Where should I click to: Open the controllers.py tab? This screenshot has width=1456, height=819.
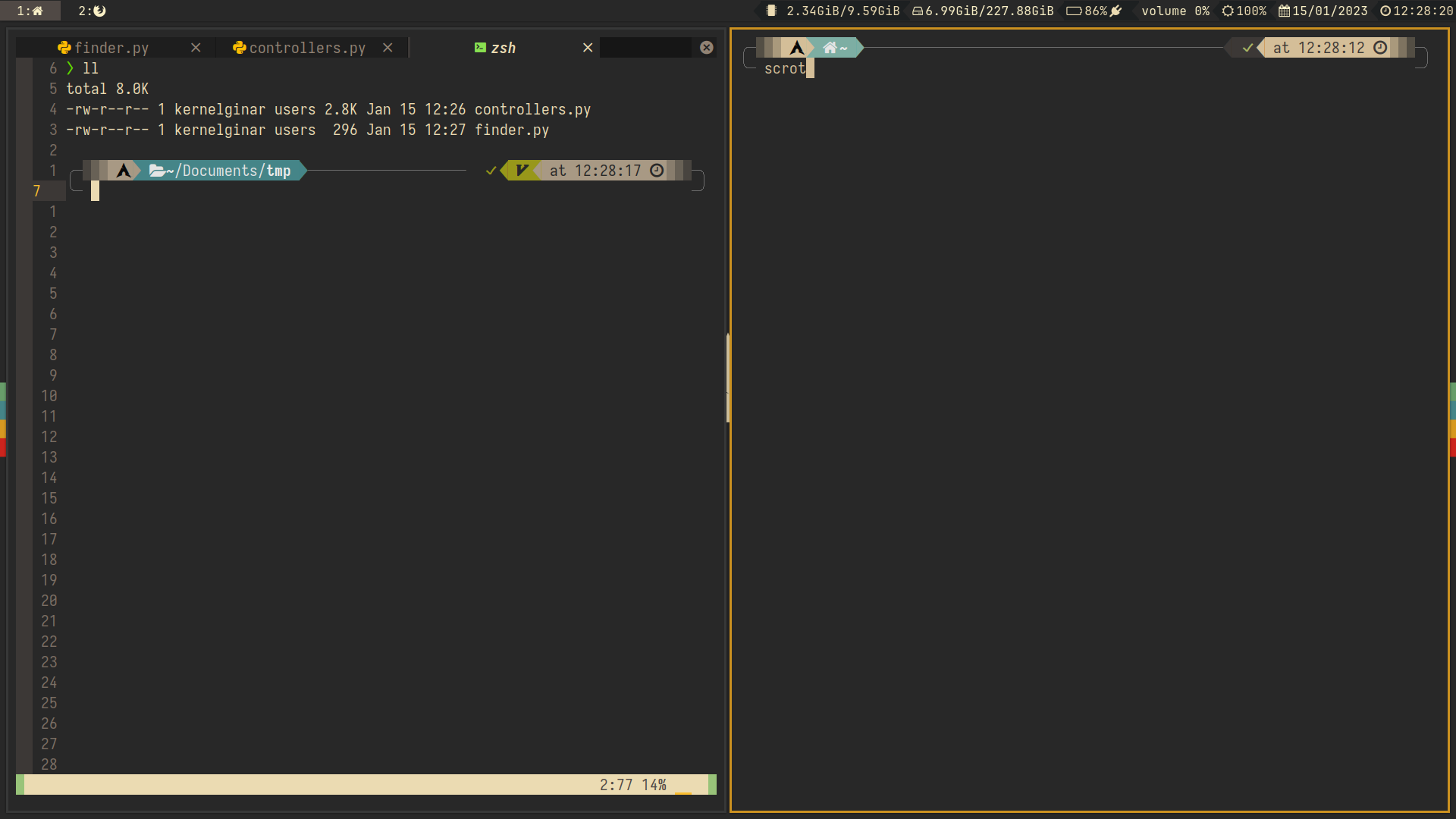(x=306, y=48)
